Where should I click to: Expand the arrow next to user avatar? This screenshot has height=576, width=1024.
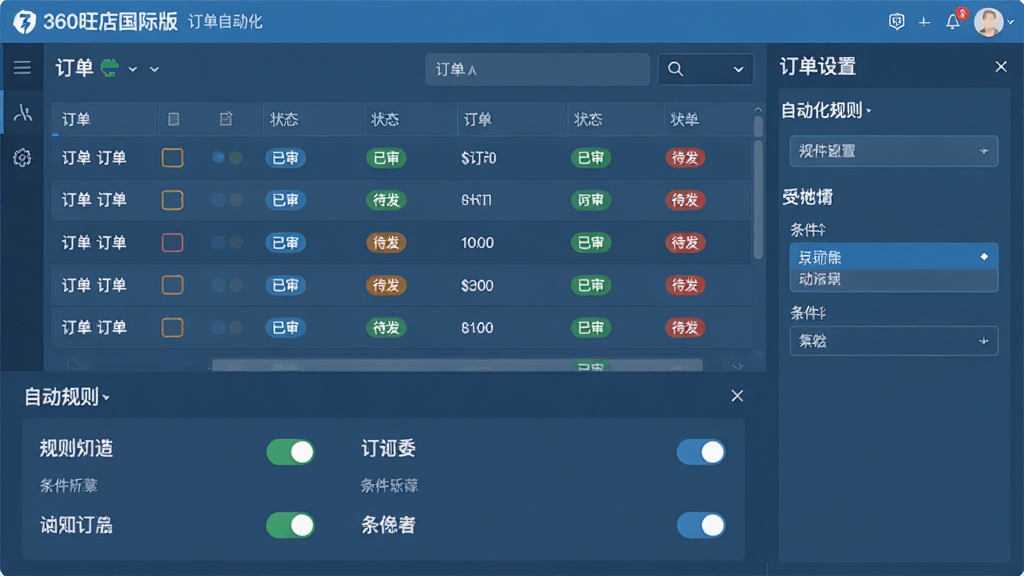coord(1010,22)
